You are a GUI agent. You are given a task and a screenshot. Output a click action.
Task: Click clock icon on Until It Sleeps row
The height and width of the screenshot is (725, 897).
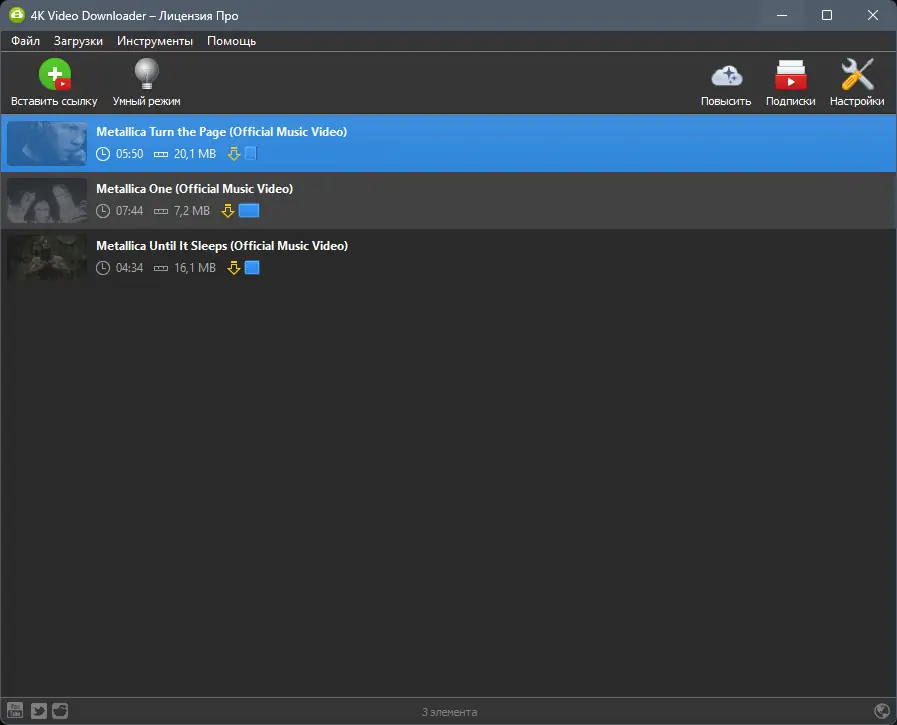tap(103, 268)
